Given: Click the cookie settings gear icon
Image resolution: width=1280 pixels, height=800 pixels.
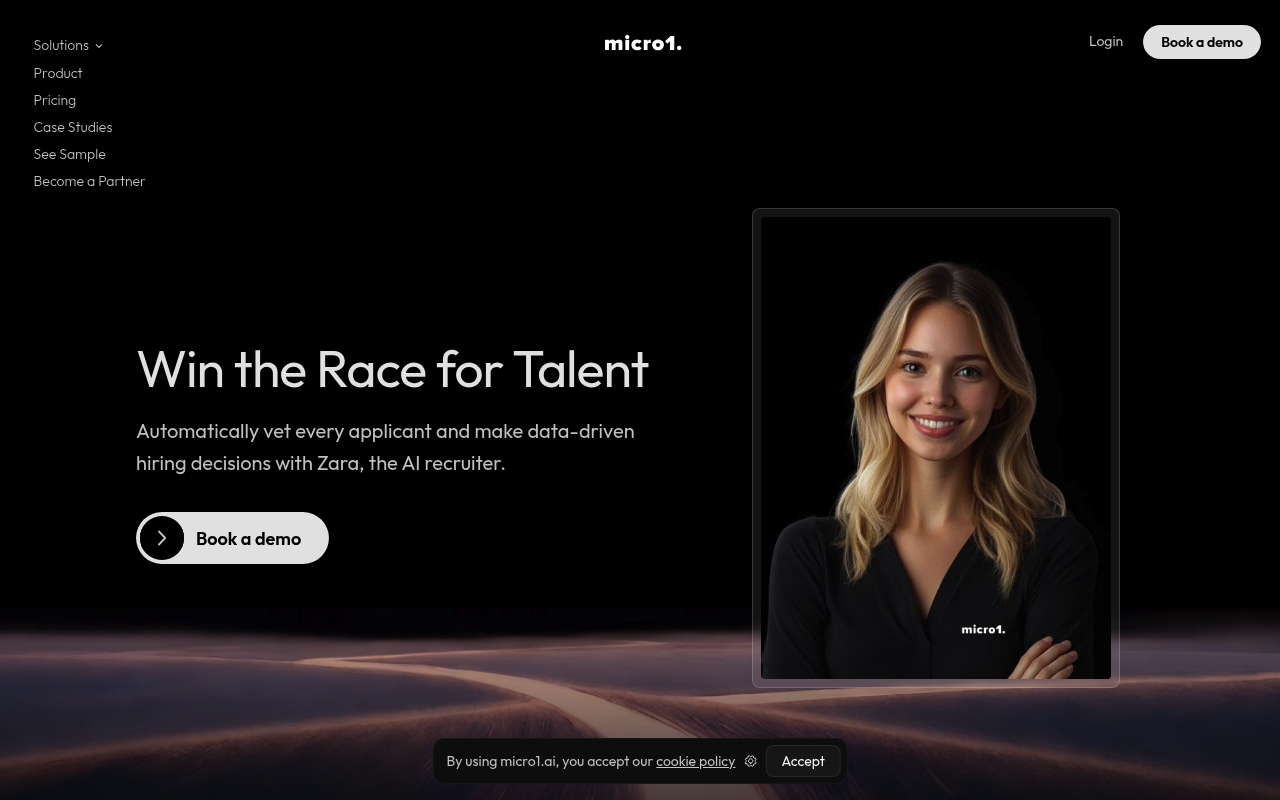Looking at the screenshot, I should tap(750, 761).
